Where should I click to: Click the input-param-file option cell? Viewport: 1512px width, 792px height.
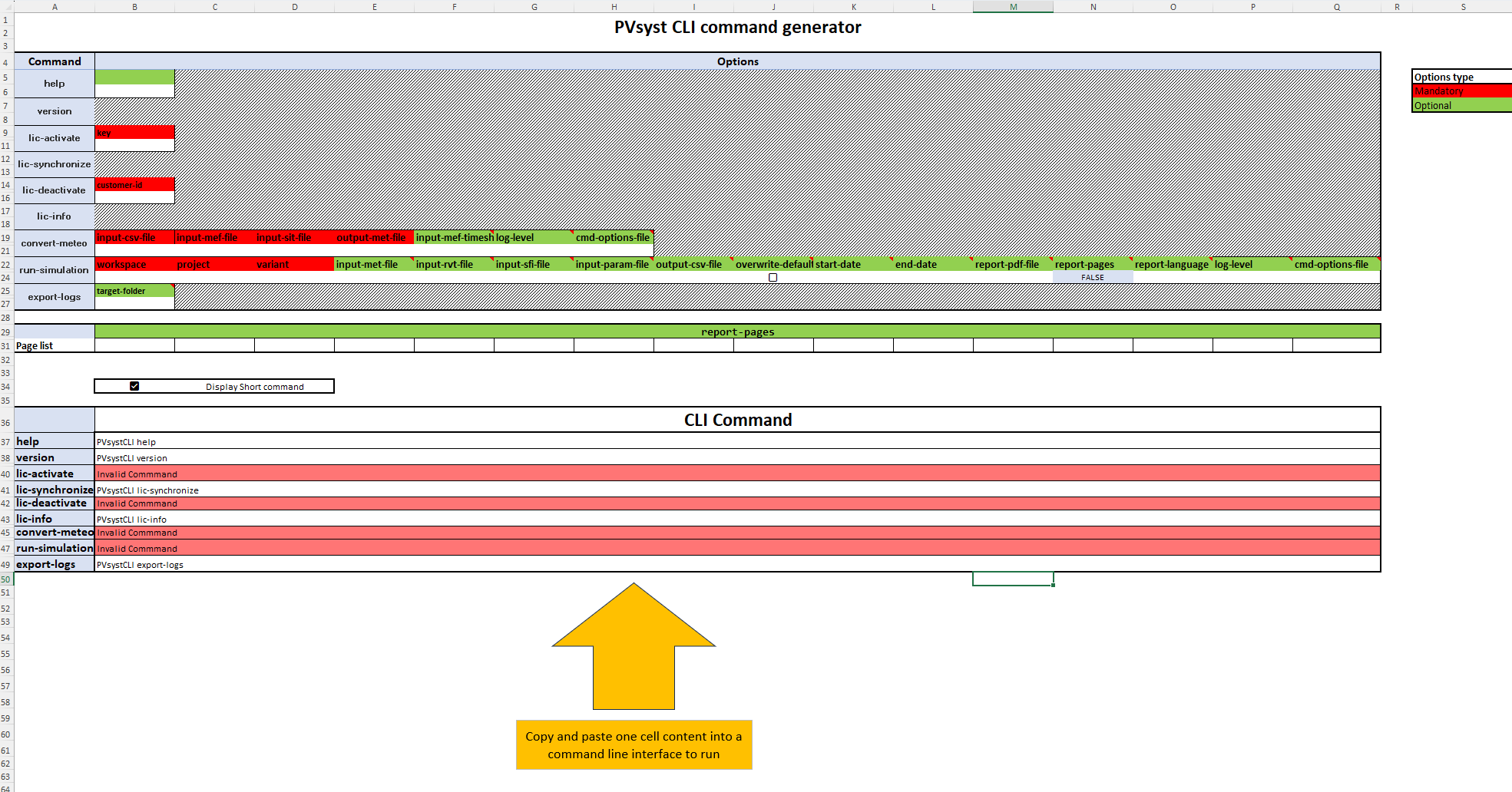614,264
